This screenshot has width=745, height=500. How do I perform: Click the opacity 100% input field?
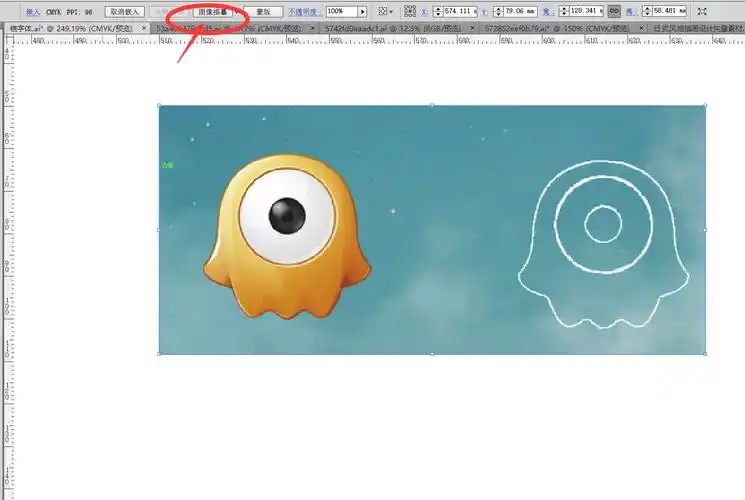point(341,12)
